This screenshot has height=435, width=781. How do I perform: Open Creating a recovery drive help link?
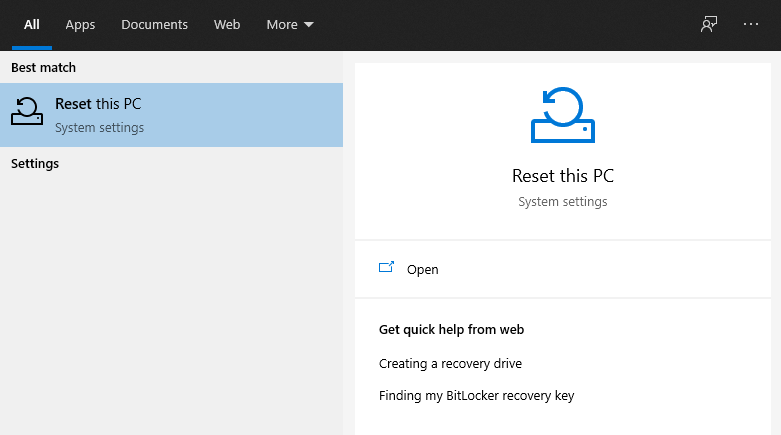[450, 364]
